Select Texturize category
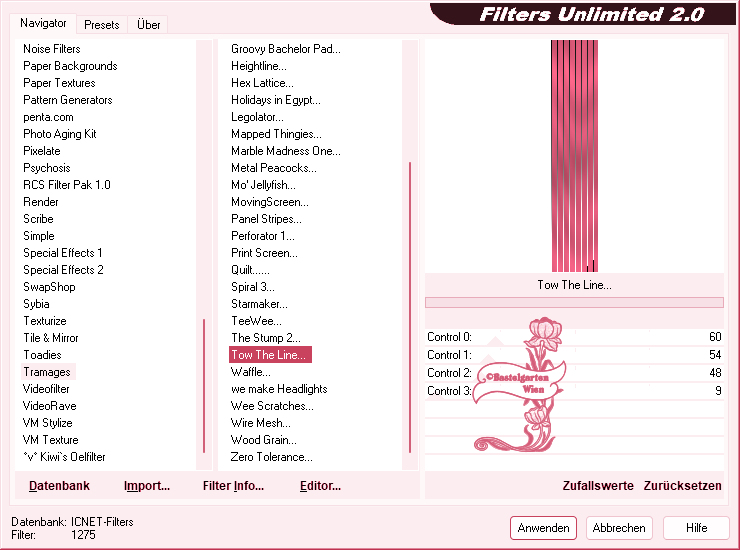Image resolution: width=740 pixels, height=550 pixels. 45,321
